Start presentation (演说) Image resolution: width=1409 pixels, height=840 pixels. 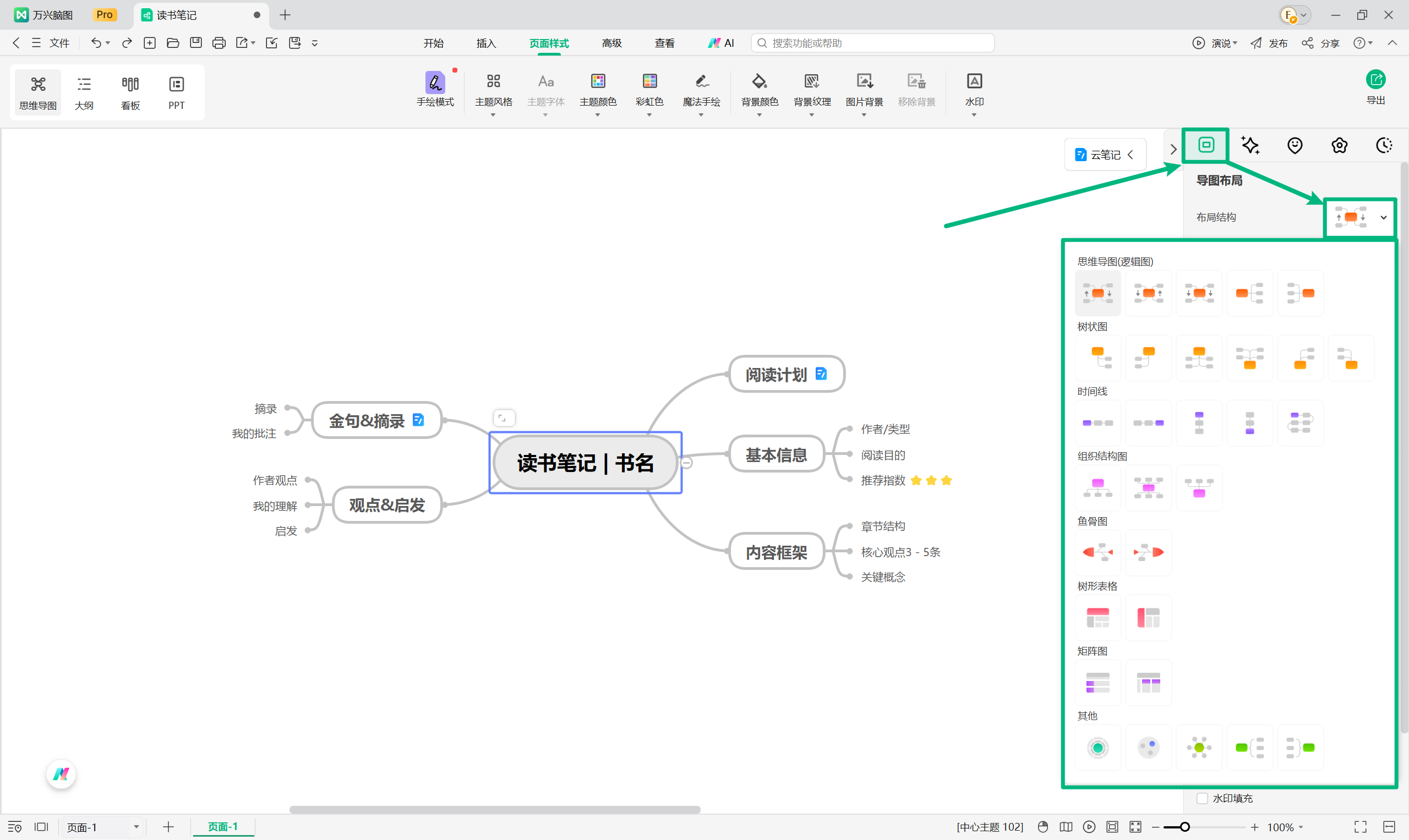1214,43
